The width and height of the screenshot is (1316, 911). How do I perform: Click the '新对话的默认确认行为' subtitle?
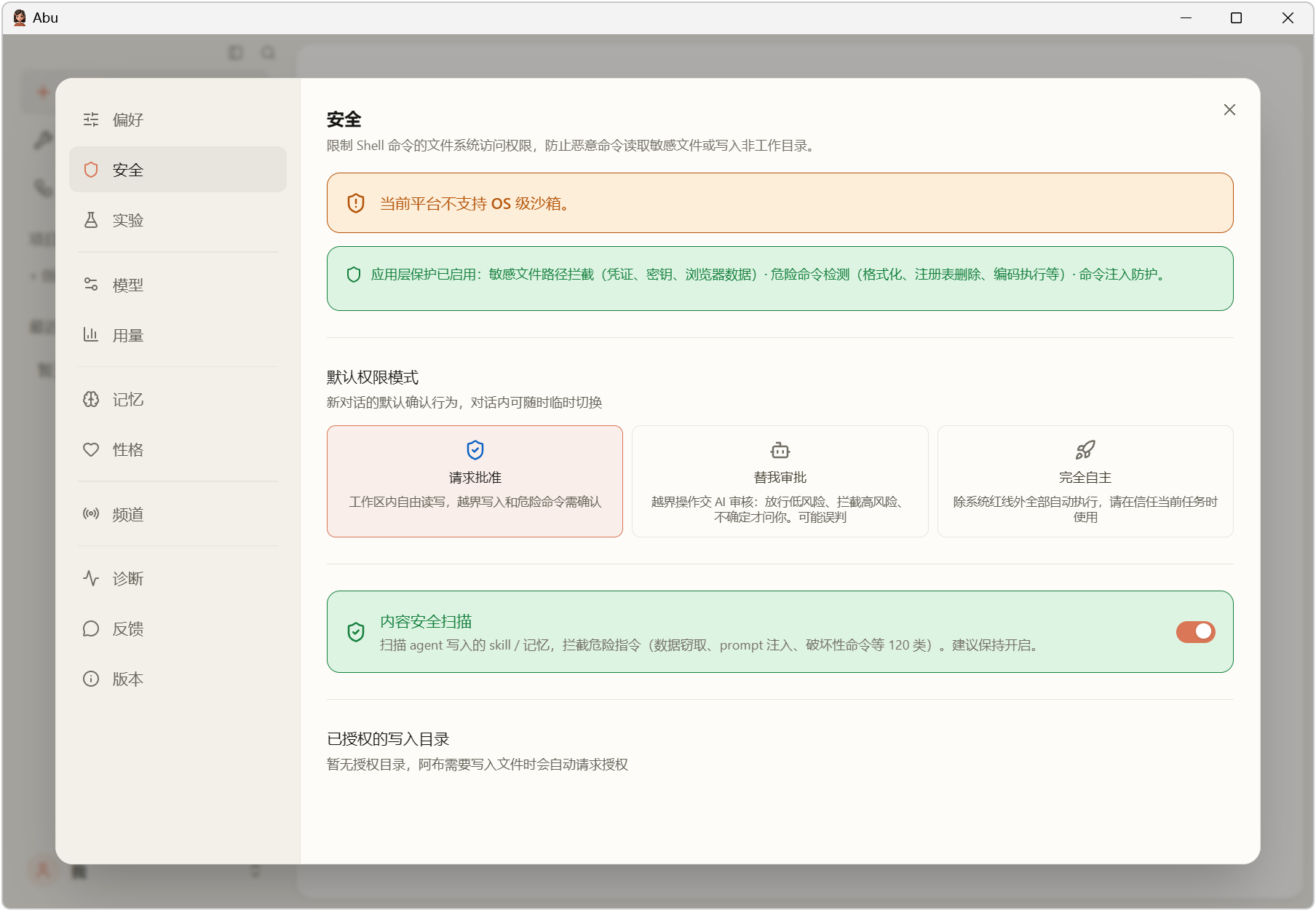[464, 403]
